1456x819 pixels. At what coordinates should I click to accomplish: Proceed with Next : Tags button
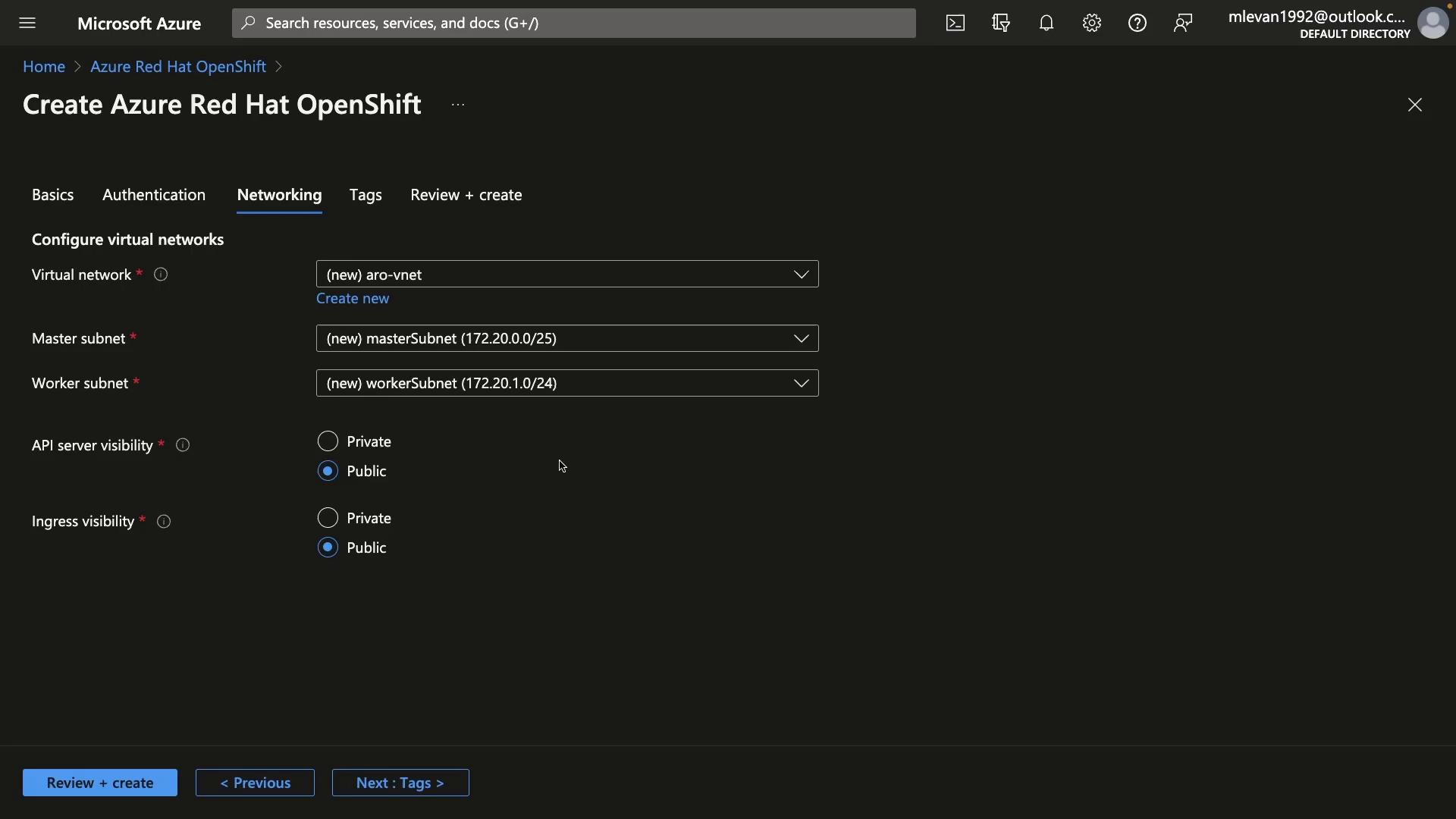pyautogui.click(x=400, y=783)
